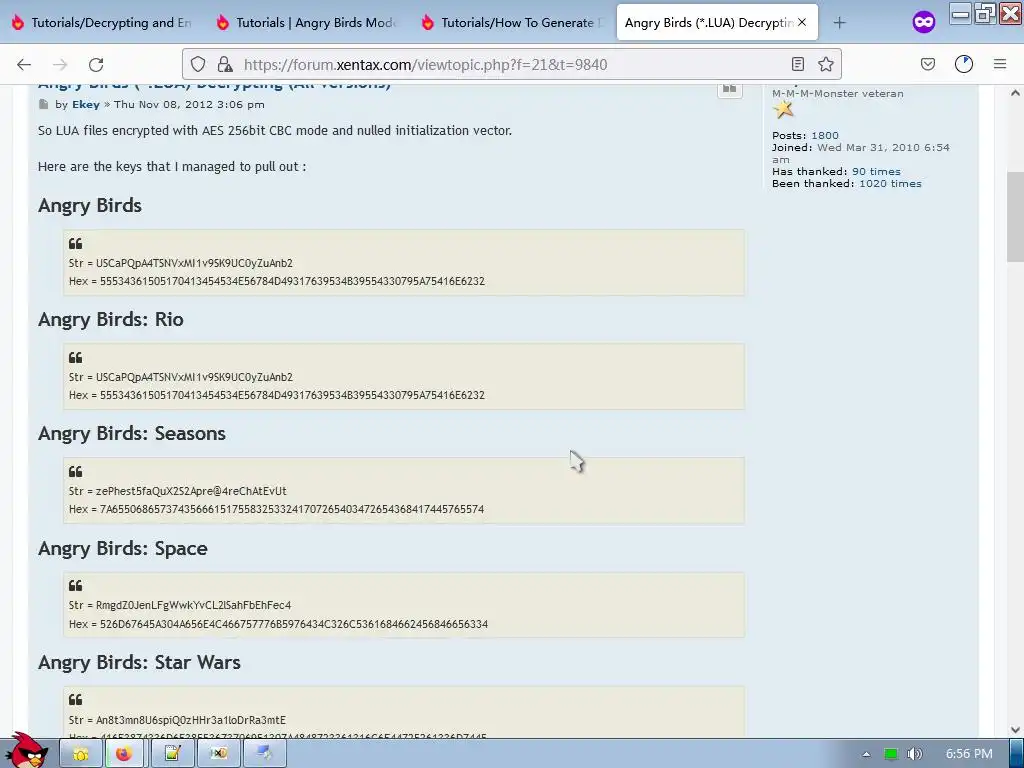Screen dimensions: 1024x768
Task: Toggle reader view in address bar
Action: click(x=797, y=64)
